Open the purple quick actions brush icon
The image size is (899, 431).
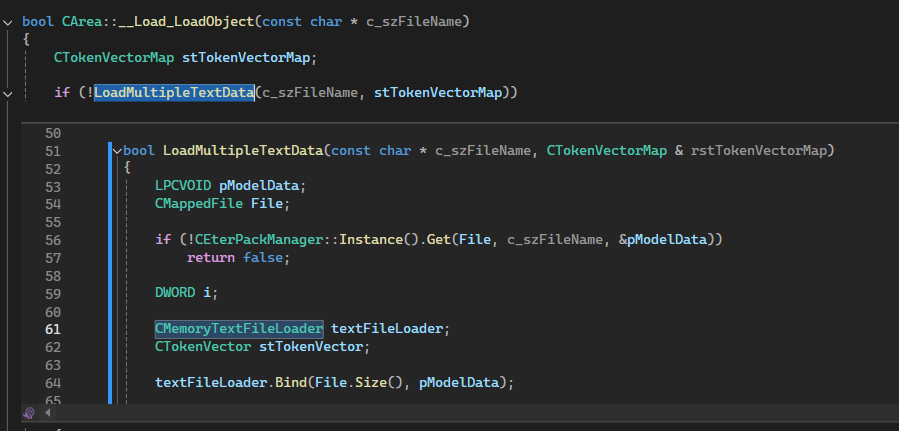click(x=28, y=413)
